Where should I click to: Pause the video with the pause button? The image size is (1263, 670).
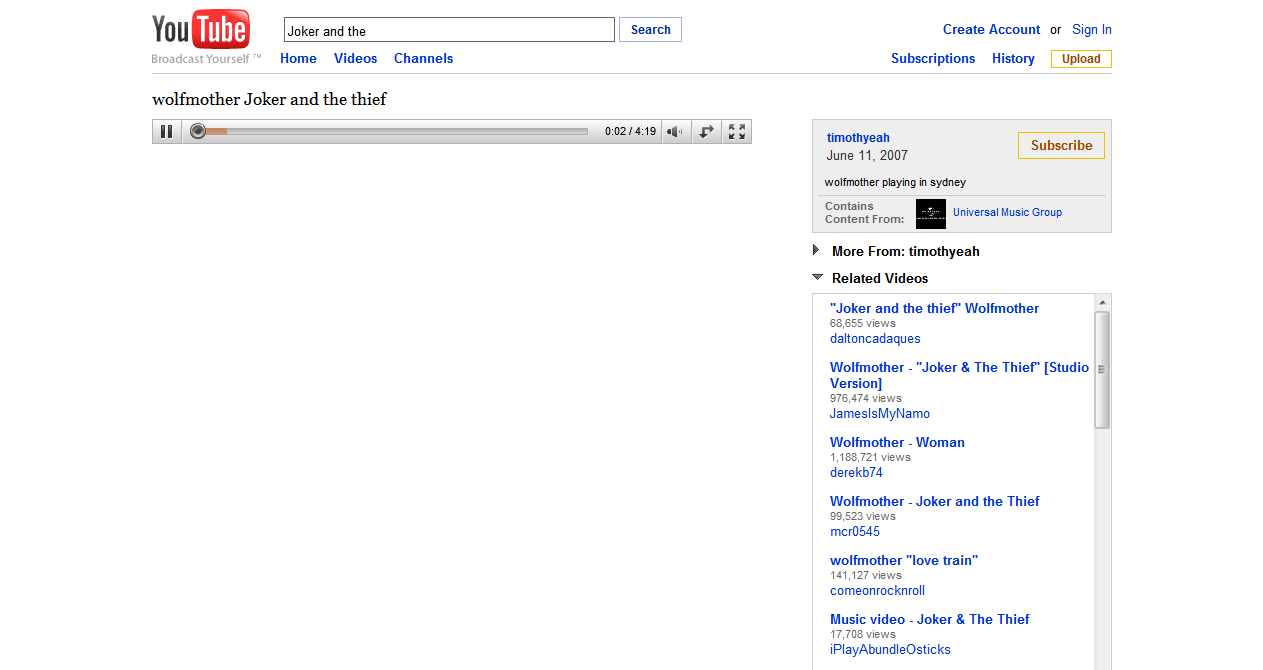pos(167,132)
